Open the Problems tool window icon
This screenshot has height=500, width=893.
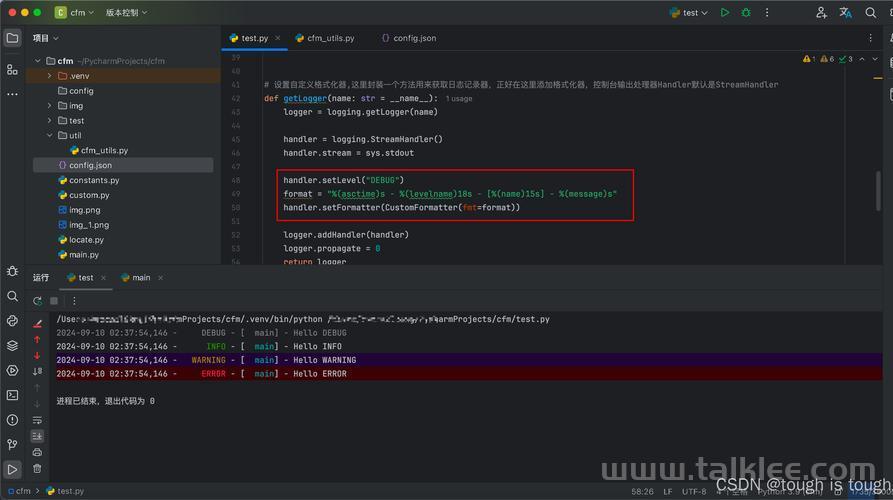[x=12, y=420]
